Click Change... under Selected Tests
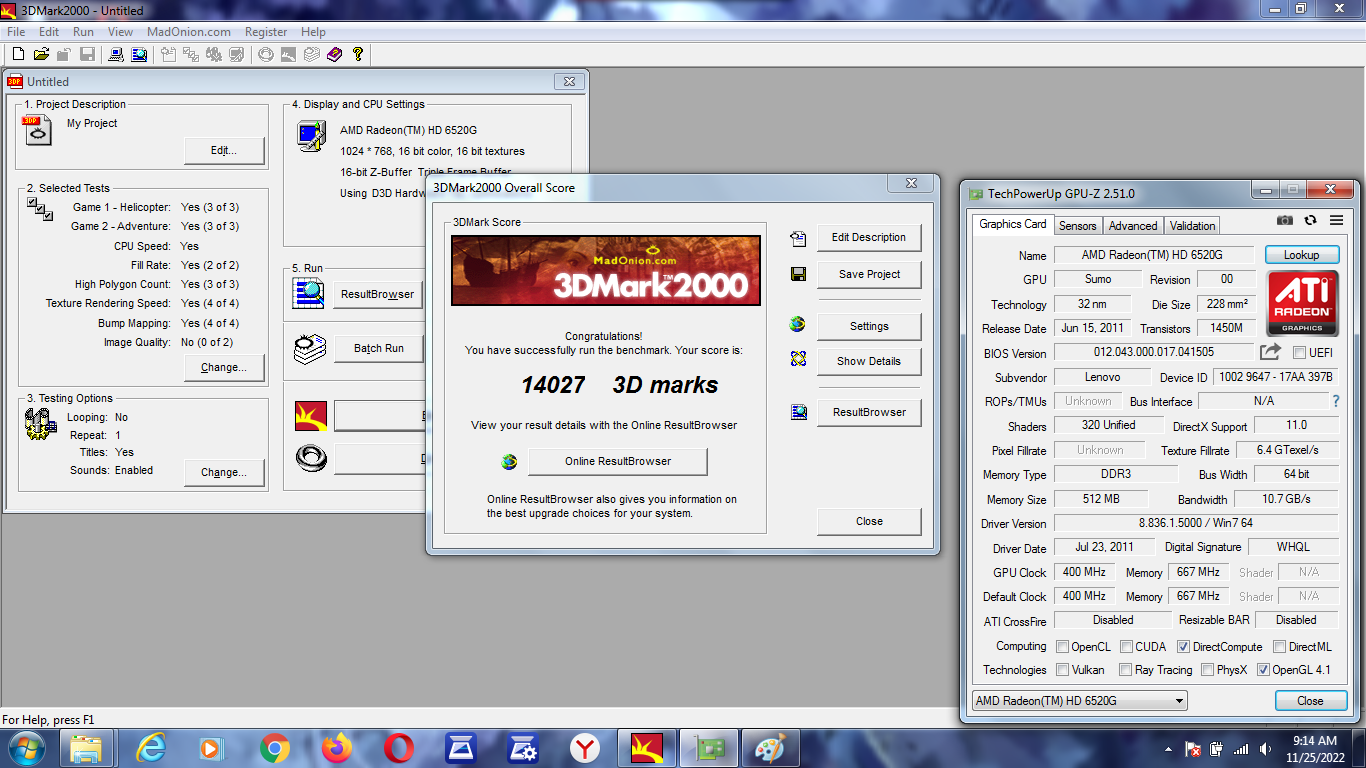The image size is (1366, 768). 224,367
